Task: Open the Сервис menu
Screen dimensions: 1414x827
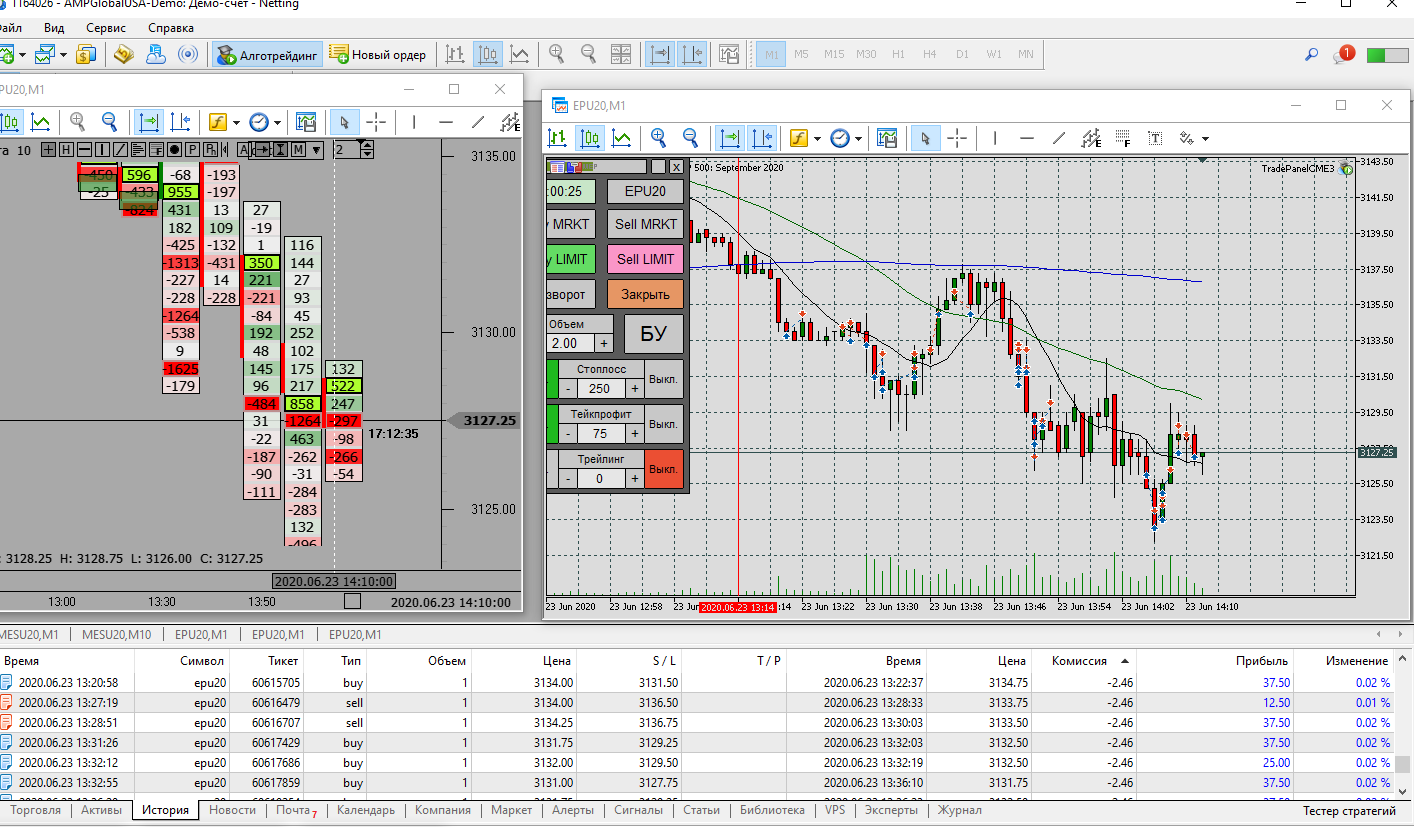Action: (x=106, y=28)
